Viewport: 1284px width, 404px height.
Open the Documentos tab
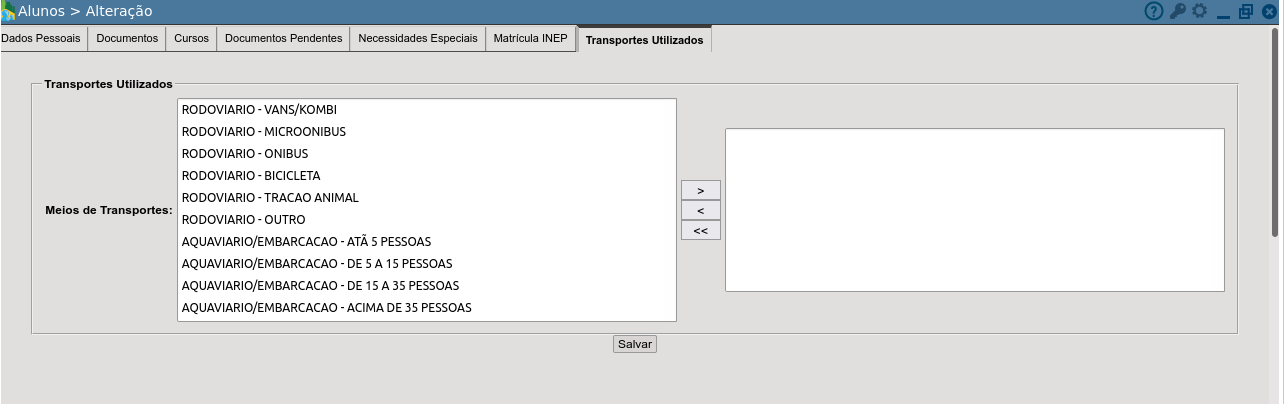click(127, 39)
